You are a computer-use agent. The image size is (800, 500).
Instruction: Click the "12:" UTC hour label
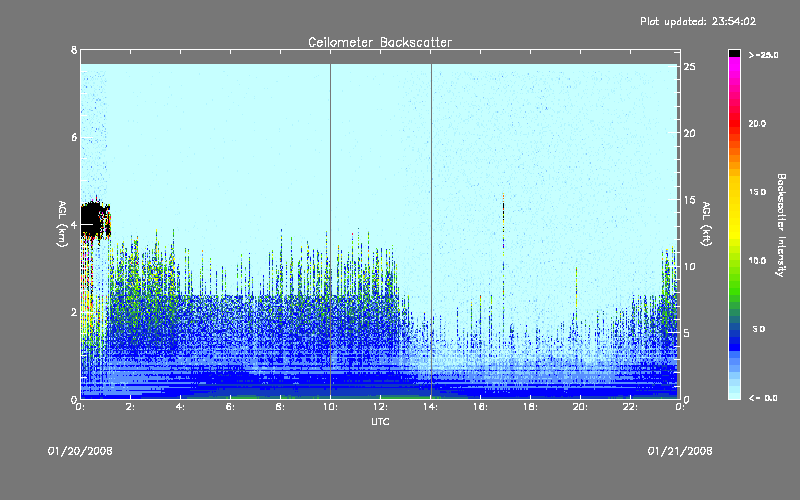coord(380,407)
